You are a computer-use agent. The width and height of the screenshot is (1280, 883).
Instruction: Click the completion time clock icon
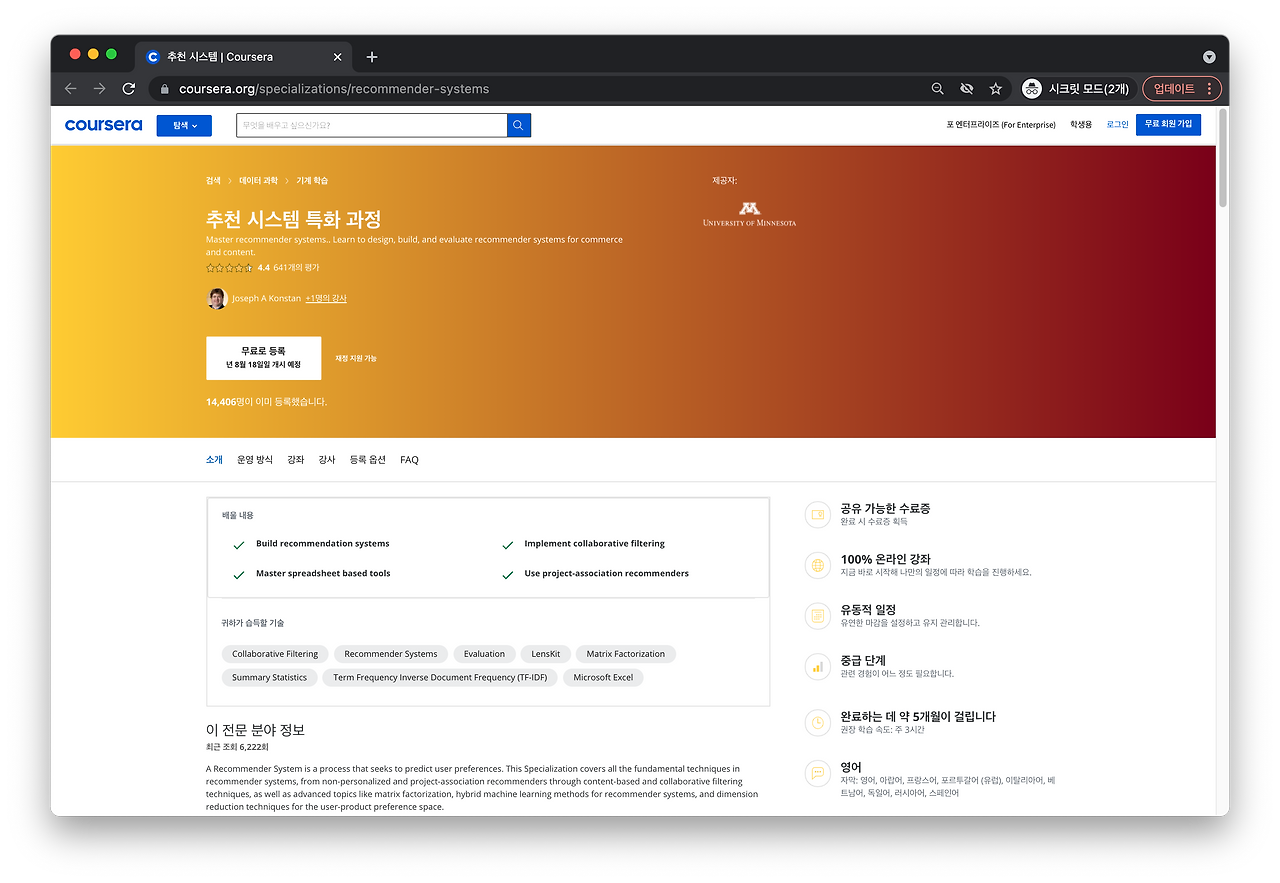click(x=818, y=722)
